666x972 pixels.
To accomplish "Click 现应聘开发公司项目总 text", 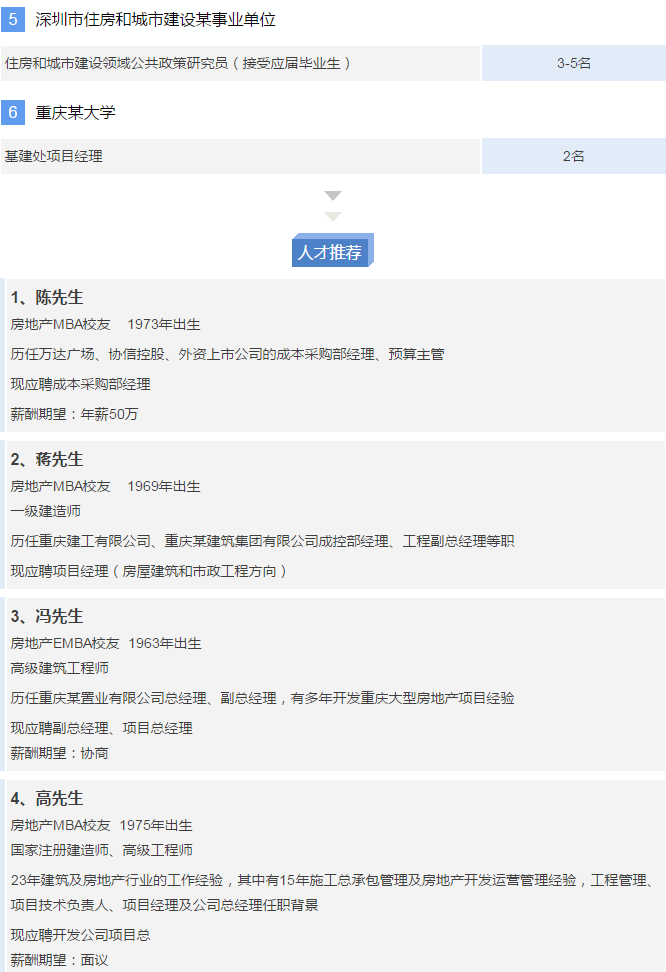I will (x=81, y=935).
